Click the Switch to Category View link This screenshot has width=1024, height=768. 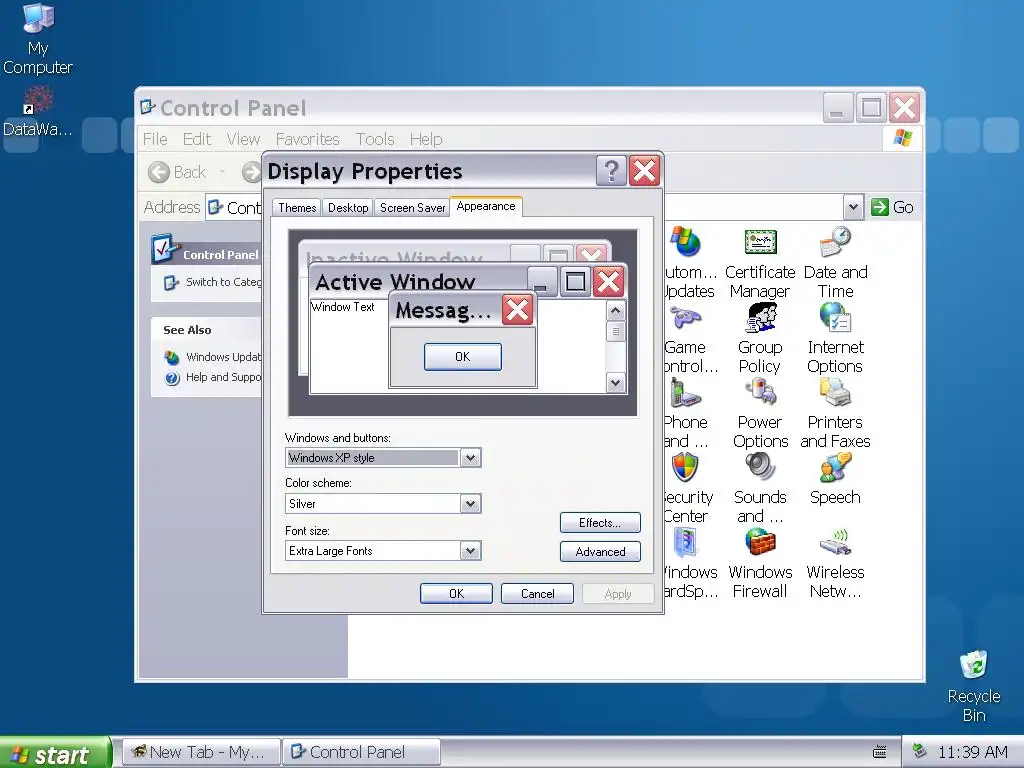(x=214, y=282)
